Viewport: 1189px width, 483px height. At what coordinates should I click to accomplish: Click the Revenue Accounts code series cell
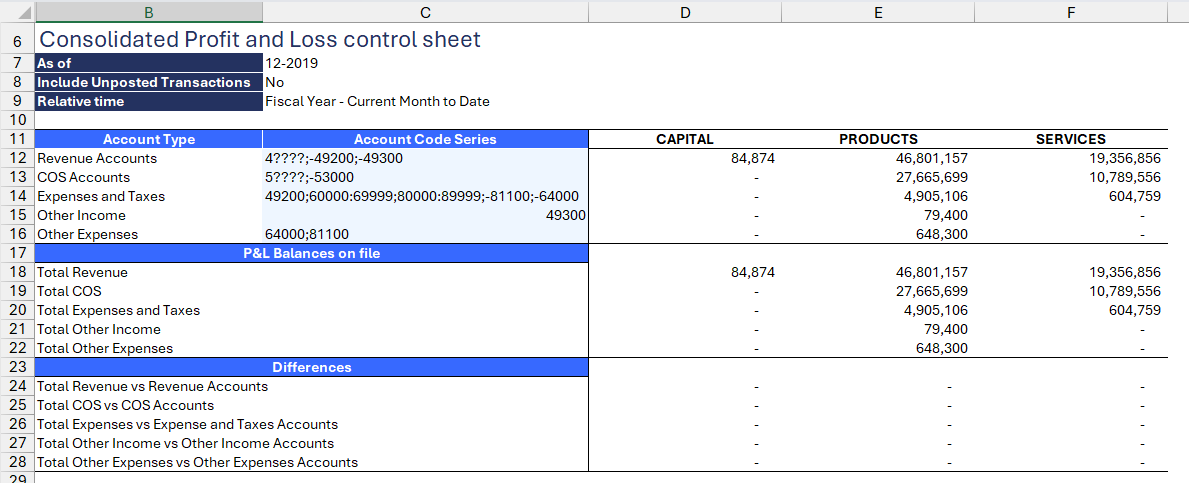point(425,158)
